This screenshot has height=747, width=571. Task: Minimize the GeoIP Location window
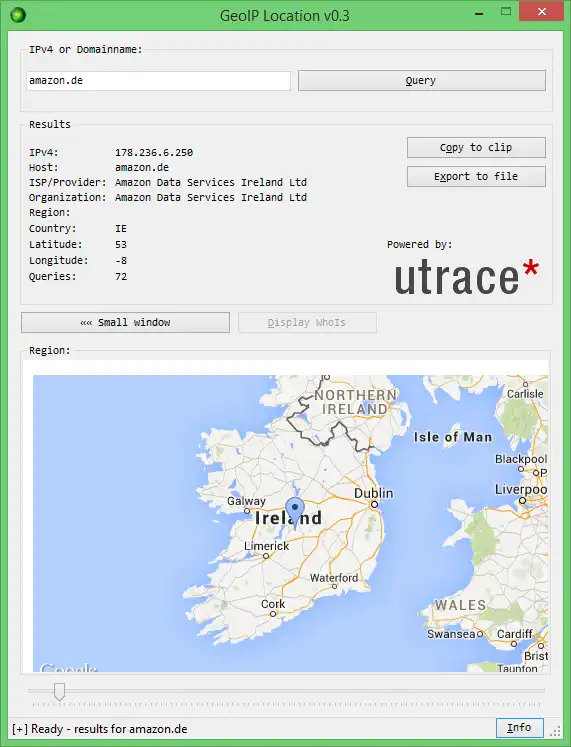[479, 14]
